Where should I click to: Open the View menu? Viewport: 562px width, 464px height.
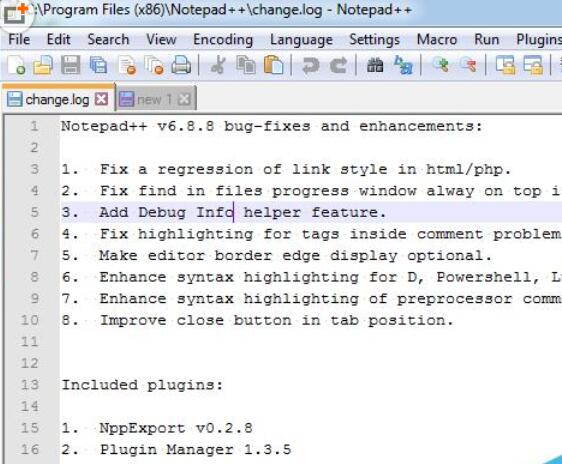(161, 39)
